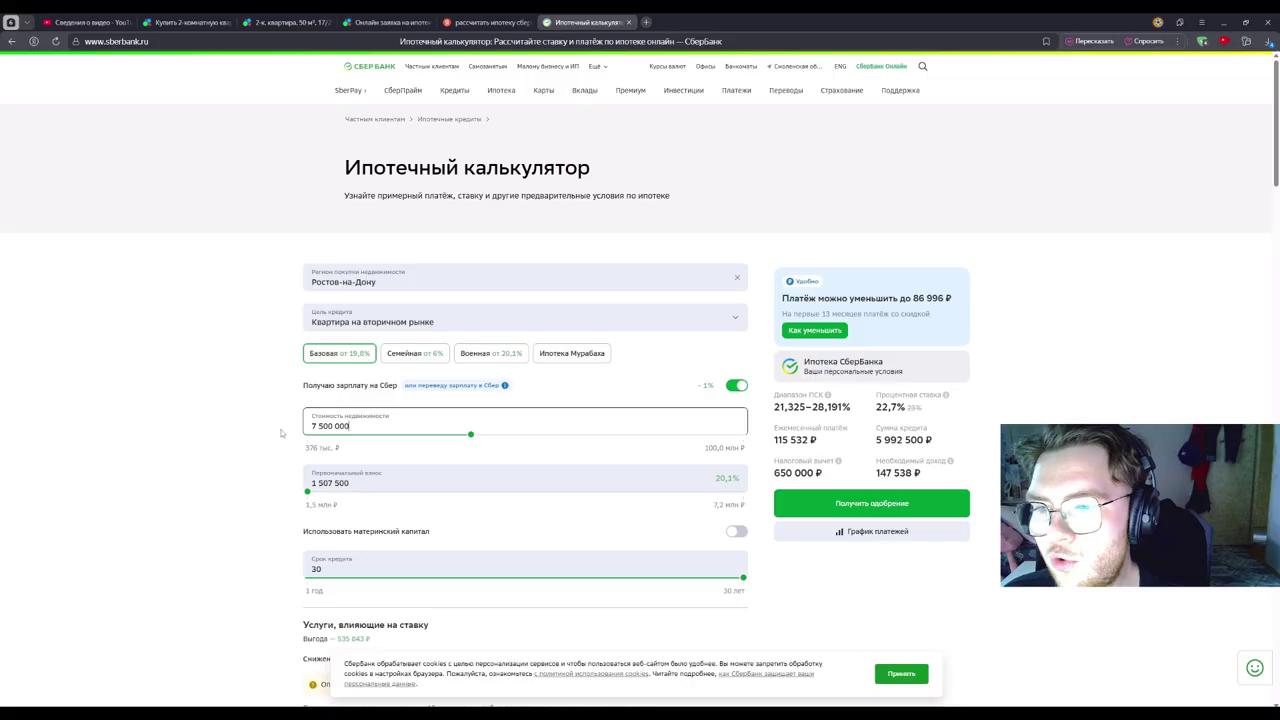
Task: Close the Ипотечный калькулятор browser tab
Action: (628, 22)
